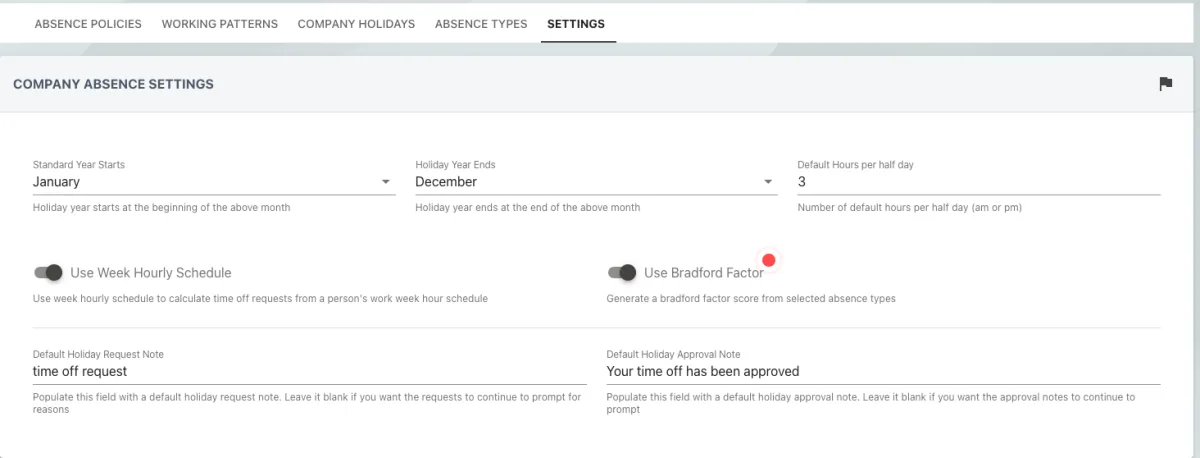Click the 'Generate a bradford factor score' helper text

click(x=751, y=298)
